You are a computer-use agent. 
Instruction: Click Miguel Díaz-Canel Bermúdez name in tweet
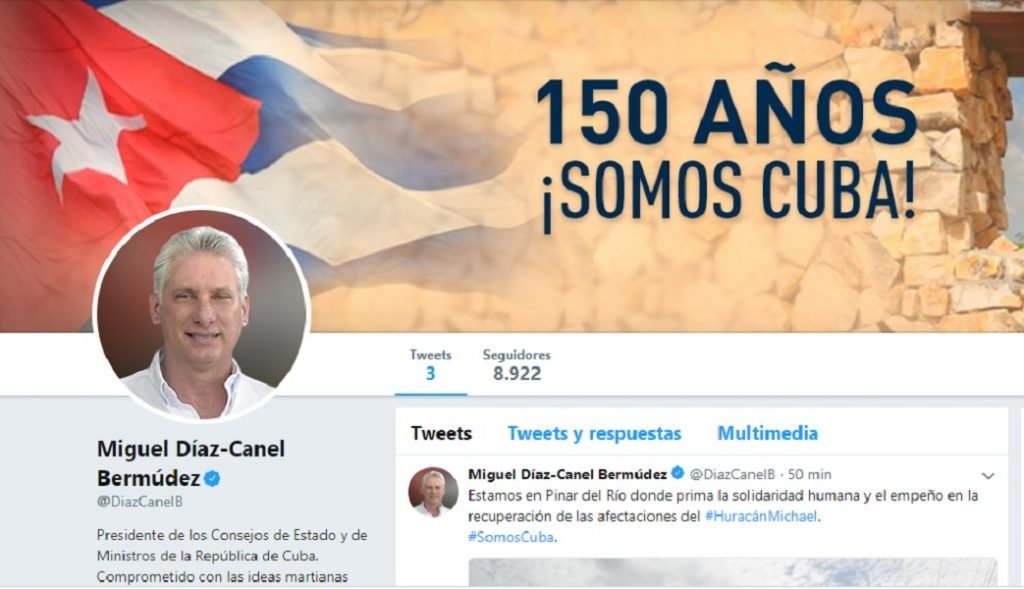(568, 474)
